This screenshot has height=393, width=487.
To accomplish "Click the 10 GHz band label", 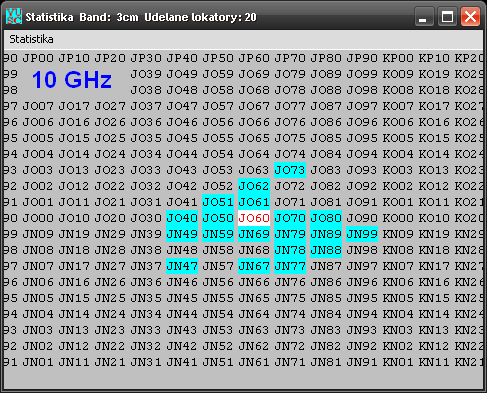I will [x=72, y=80].
